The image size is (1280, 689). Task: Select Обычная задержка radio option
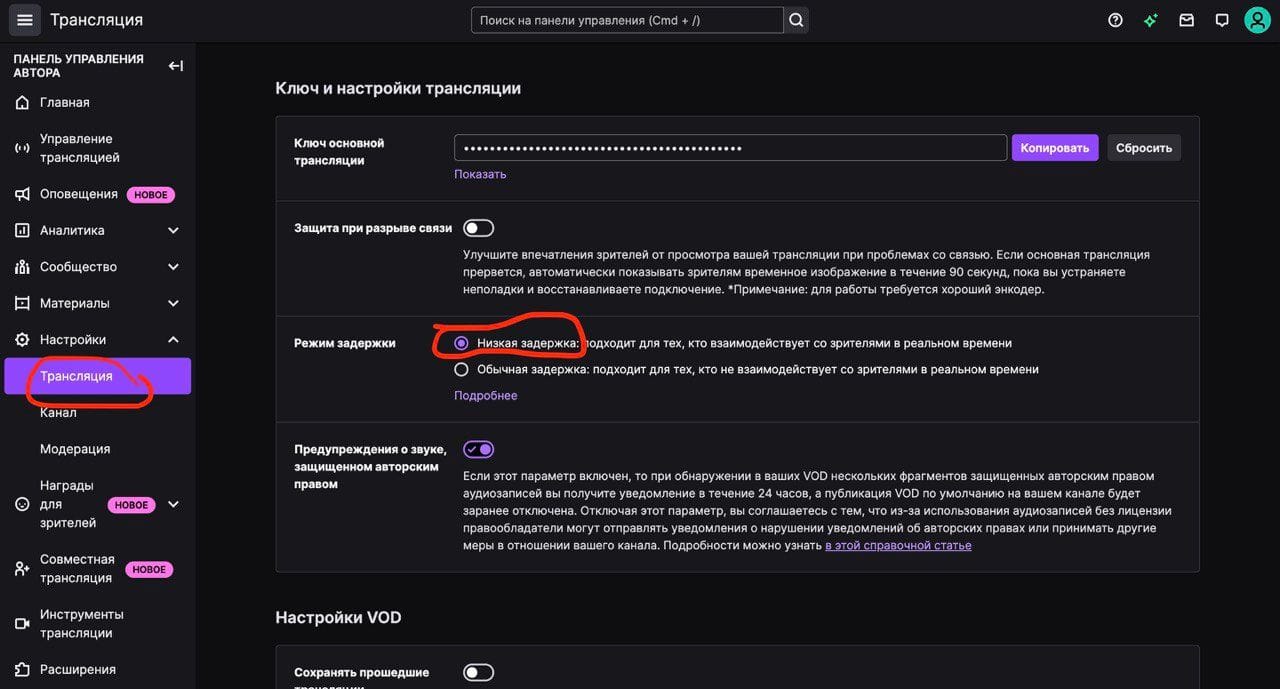461,369
